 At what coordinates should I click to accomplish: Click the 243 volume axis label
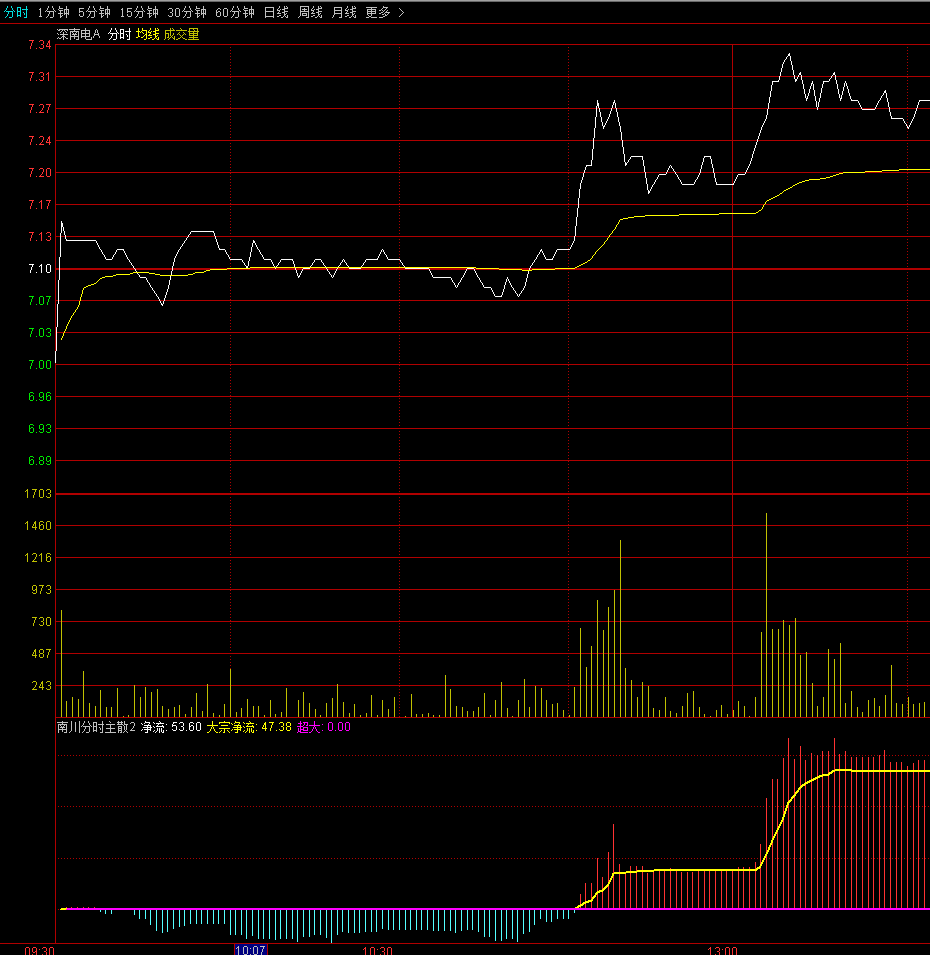tap(41, 686)
